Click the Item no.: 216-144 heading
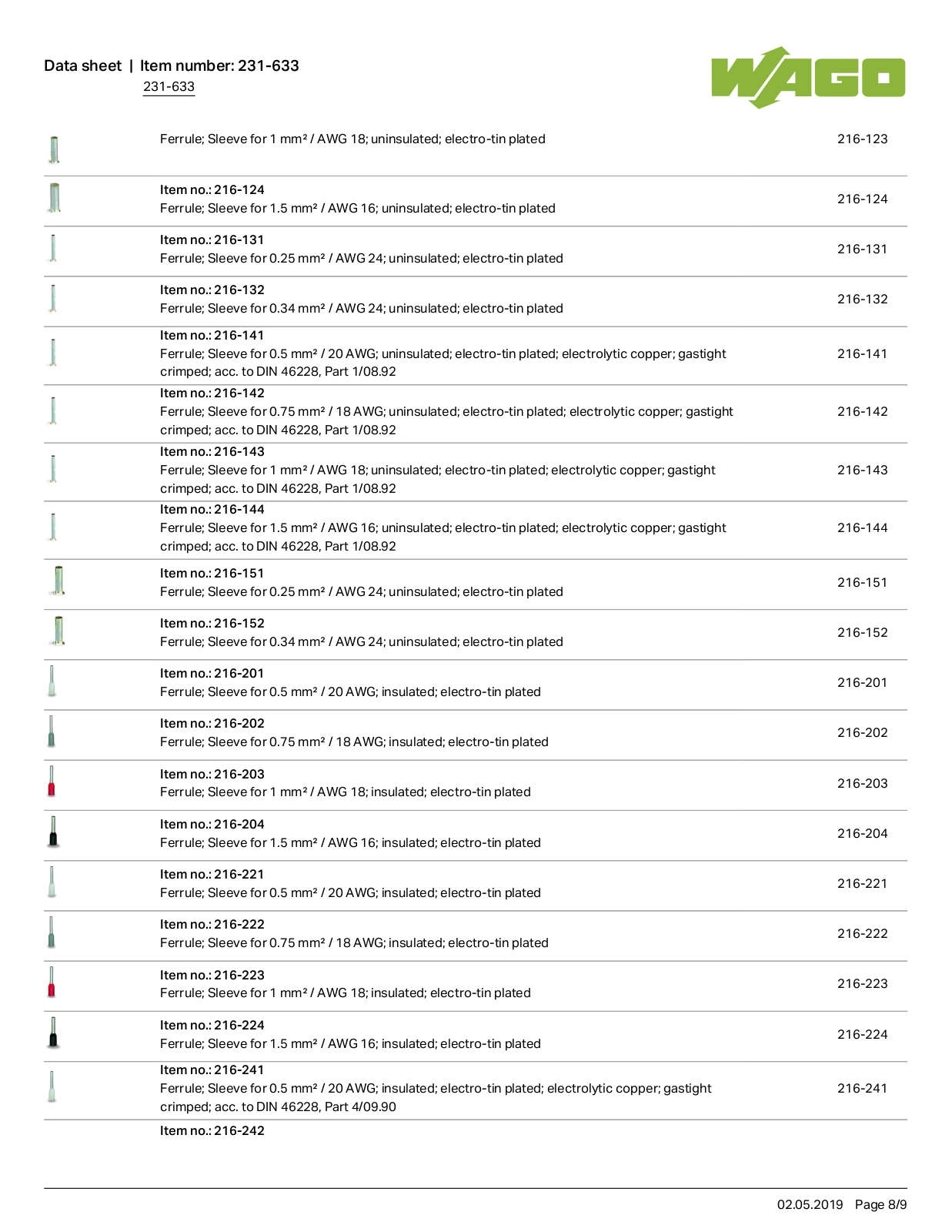This screenshot has height=1232, width=952. pos(212,509)
